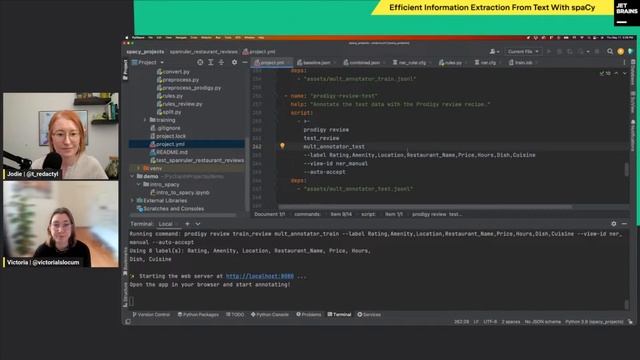
Task: Open Project panel gear options
Action: pos(234,62)
